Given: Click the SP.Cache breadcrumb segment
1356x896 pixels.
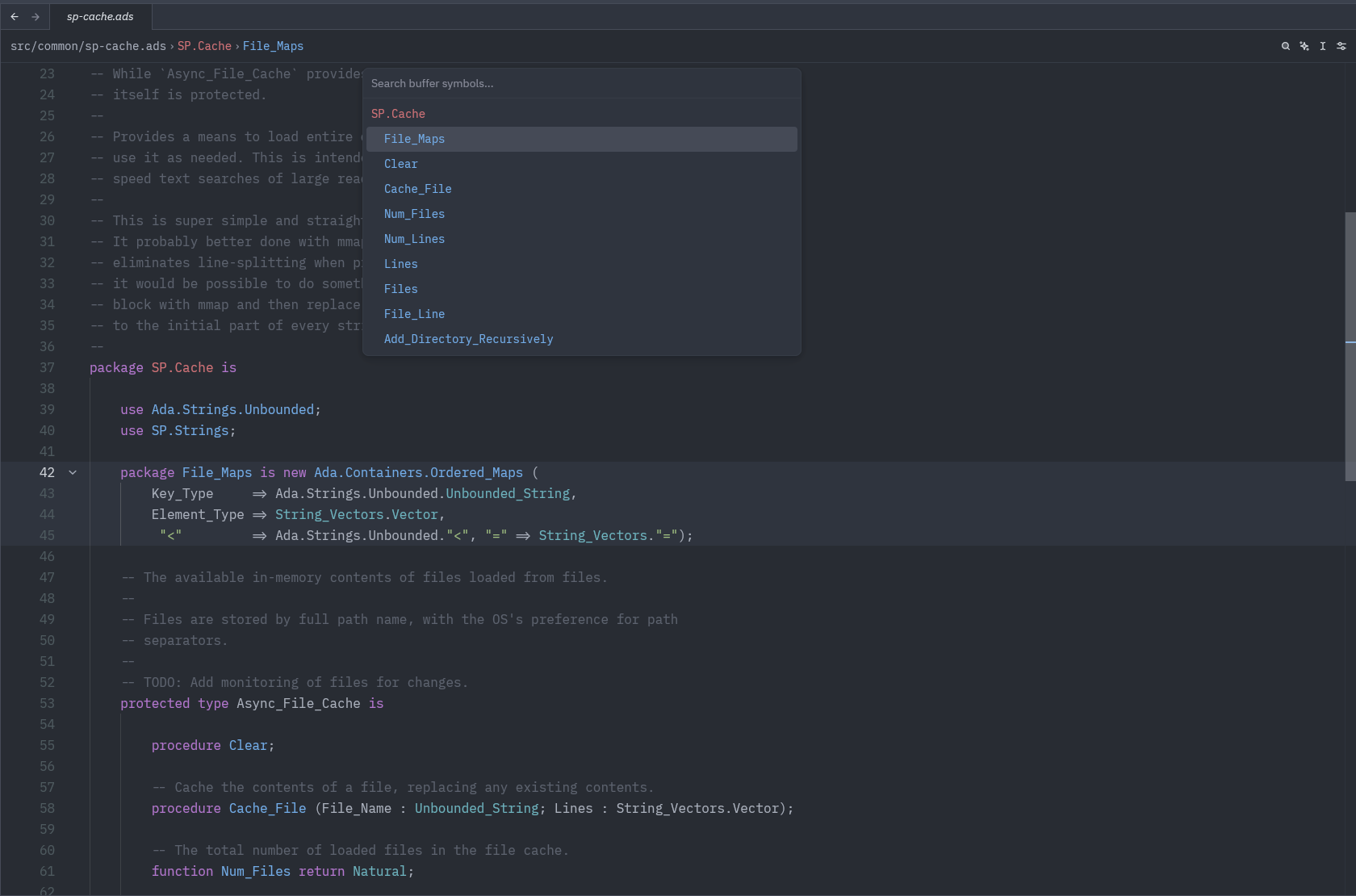Looking at the screenshot, I should click(x=204, y=46).
